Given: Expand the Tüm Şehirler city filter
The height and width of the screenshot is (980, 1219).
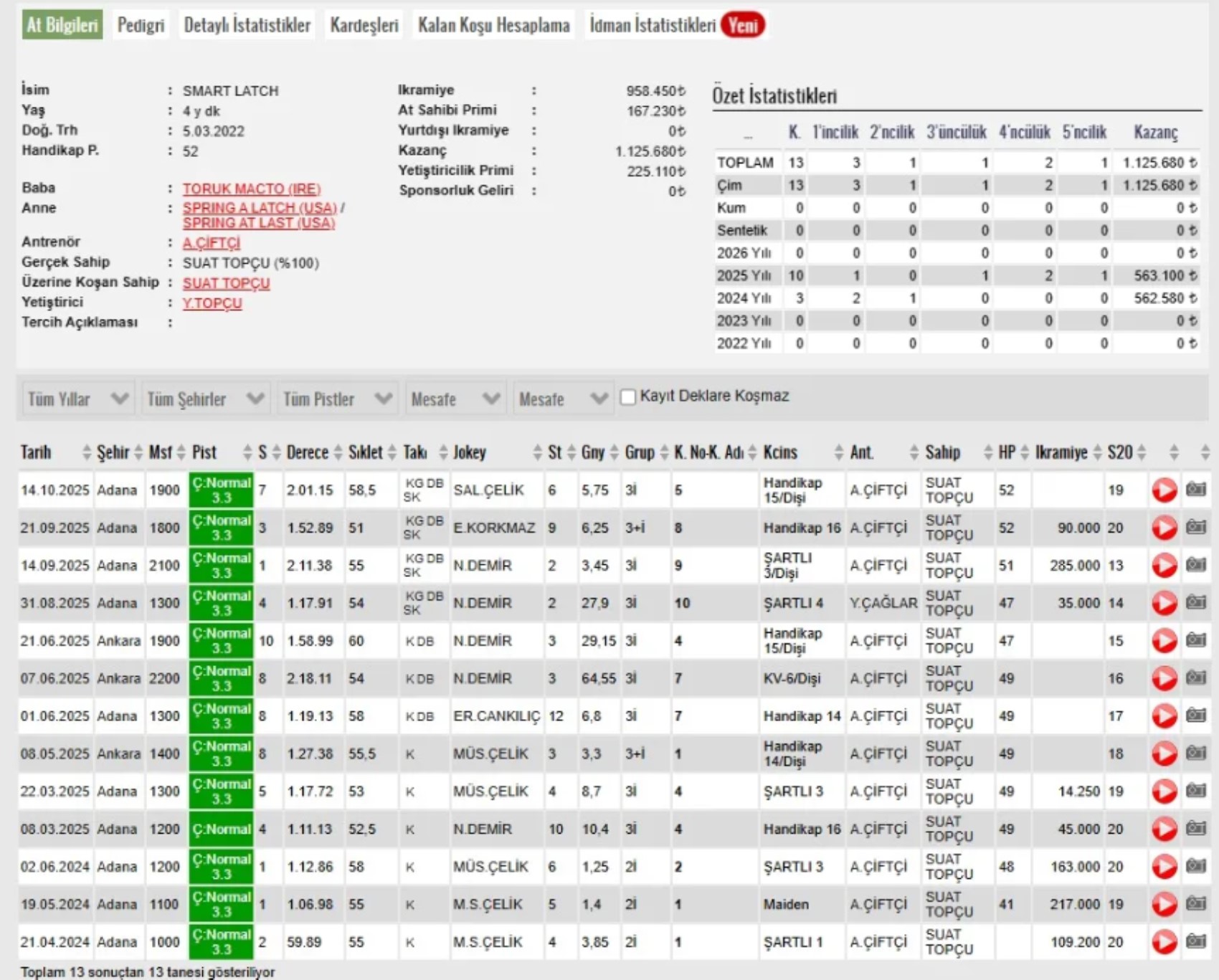Looking at the screenshot, I should coord(205,399).
